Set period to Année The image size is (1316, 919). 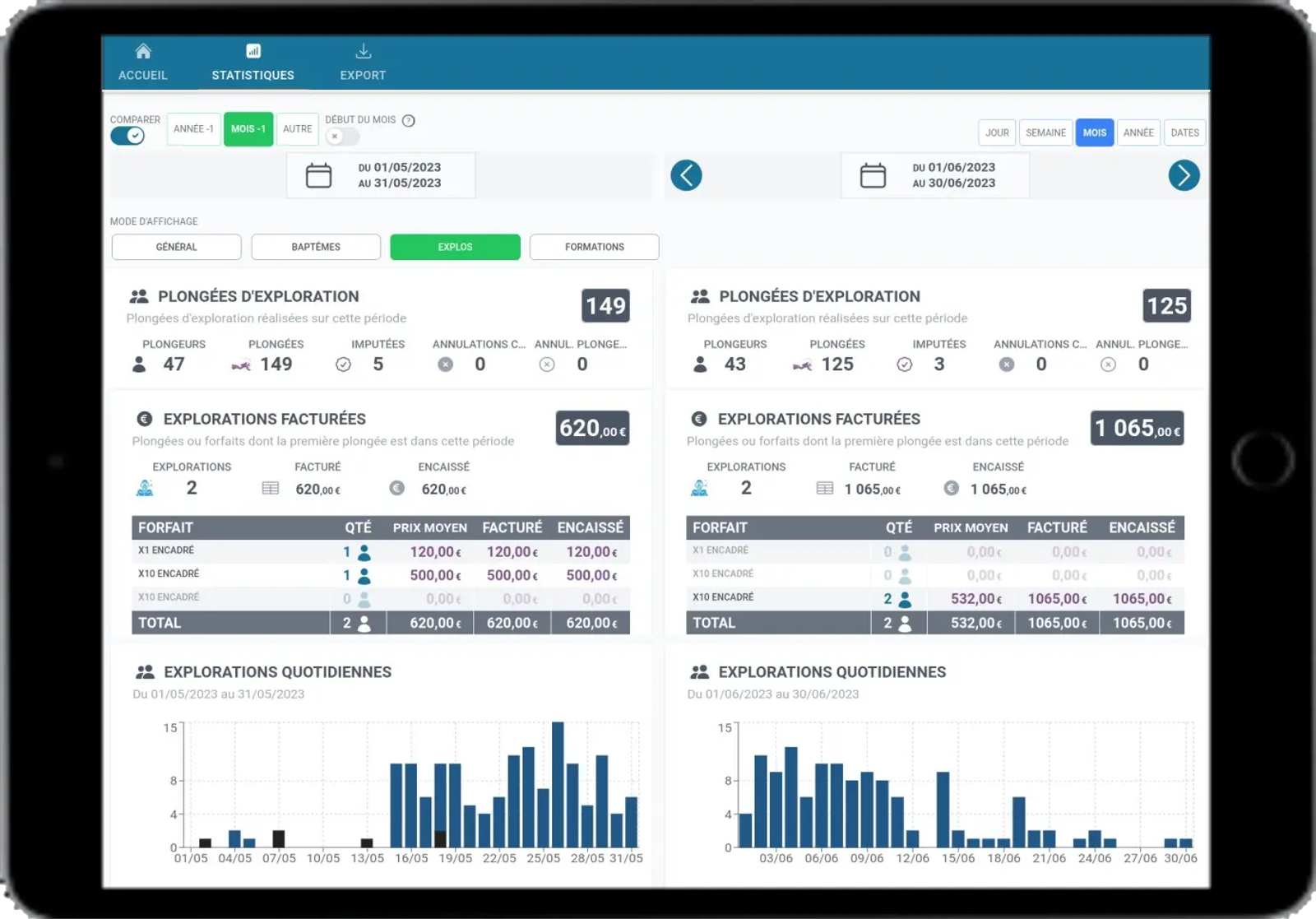coord(1138,132)
